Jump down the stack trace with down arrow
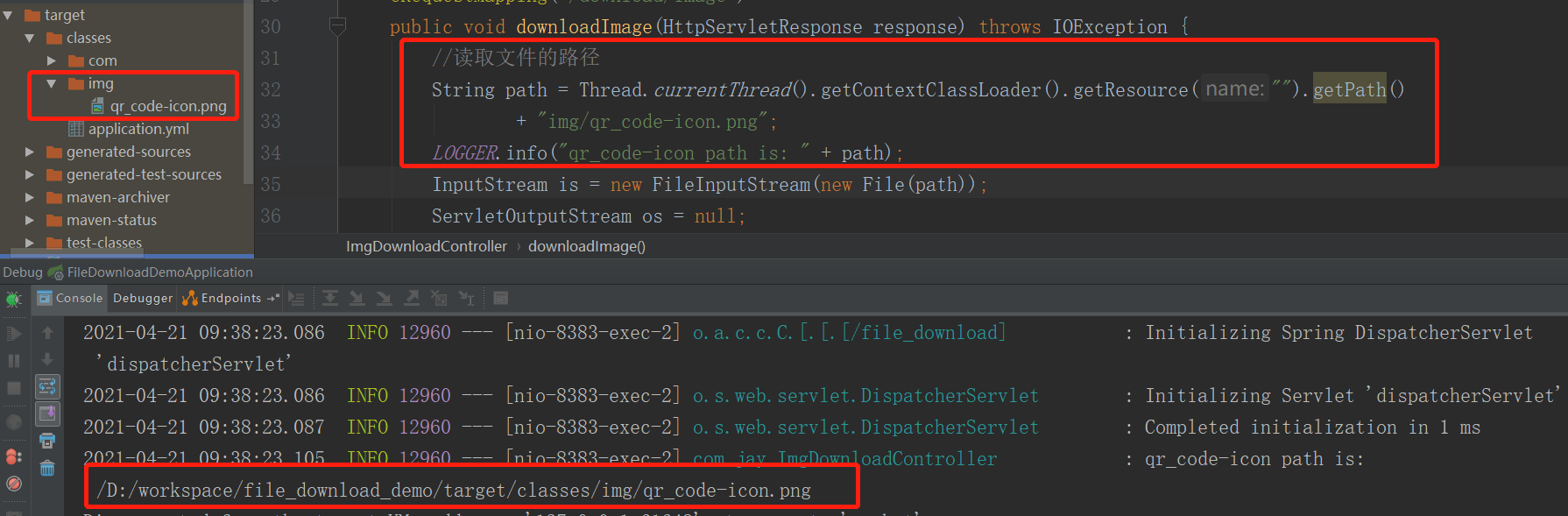Viewport: 1568px width, 516px height. click(47, 359)
